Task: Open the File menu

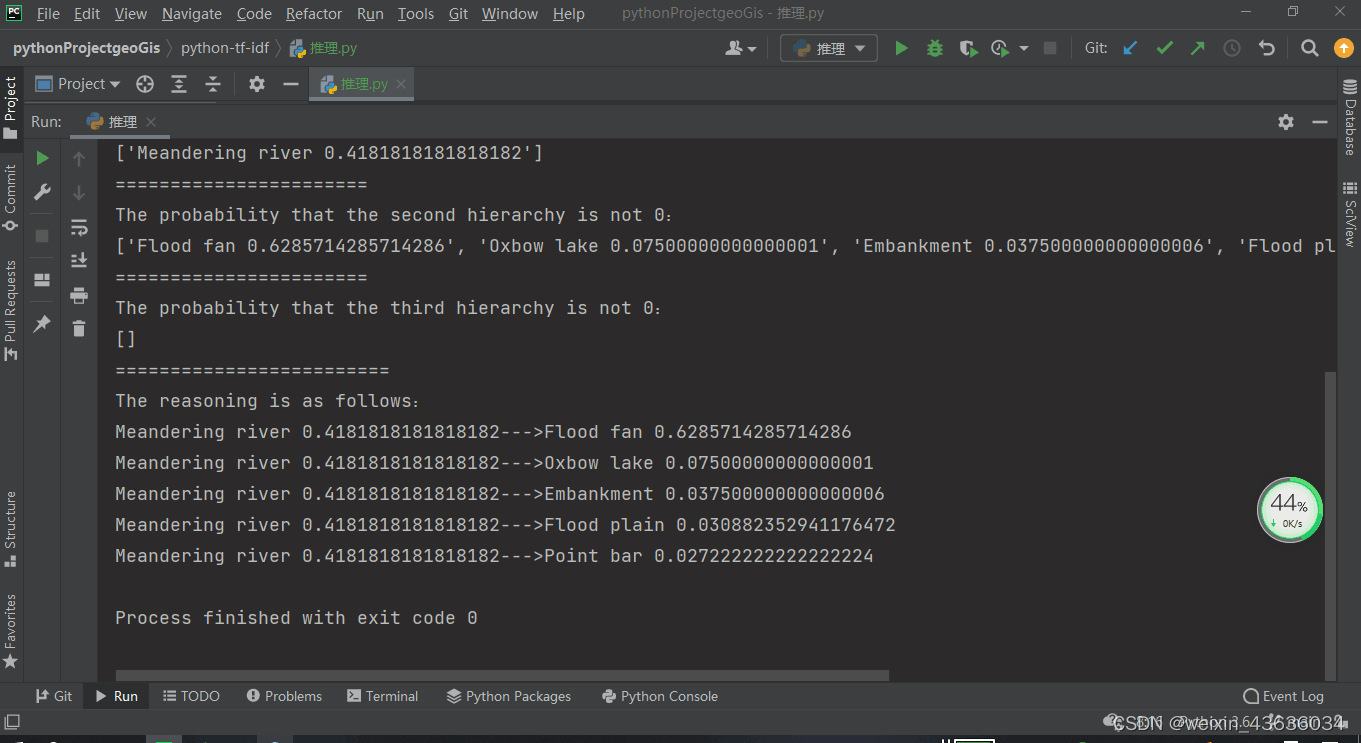Action: [x=48, y=14]
